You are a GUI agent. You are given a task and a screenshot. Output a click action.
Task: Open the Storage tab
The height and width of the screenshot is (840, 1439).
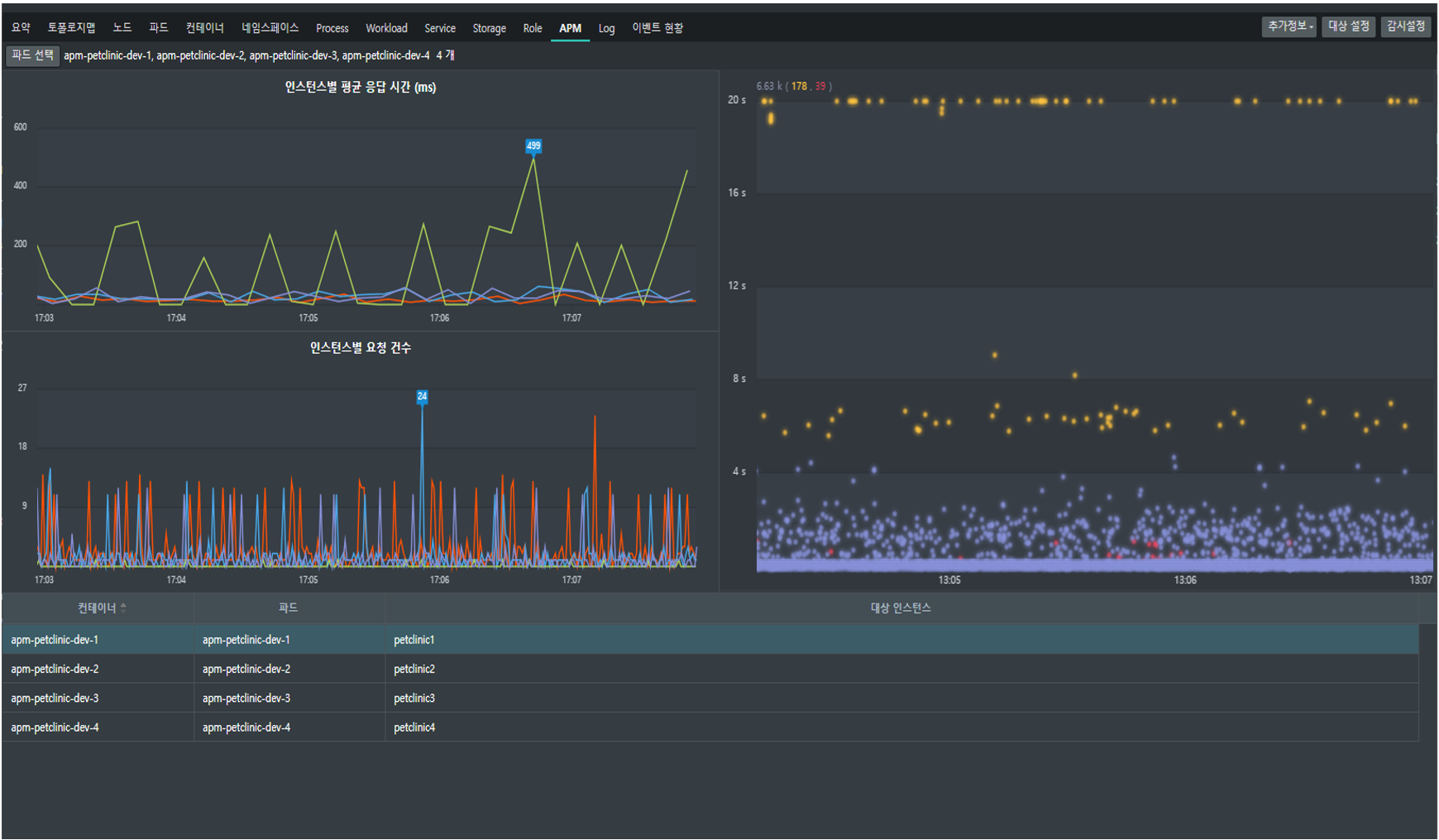click(489, 28)
